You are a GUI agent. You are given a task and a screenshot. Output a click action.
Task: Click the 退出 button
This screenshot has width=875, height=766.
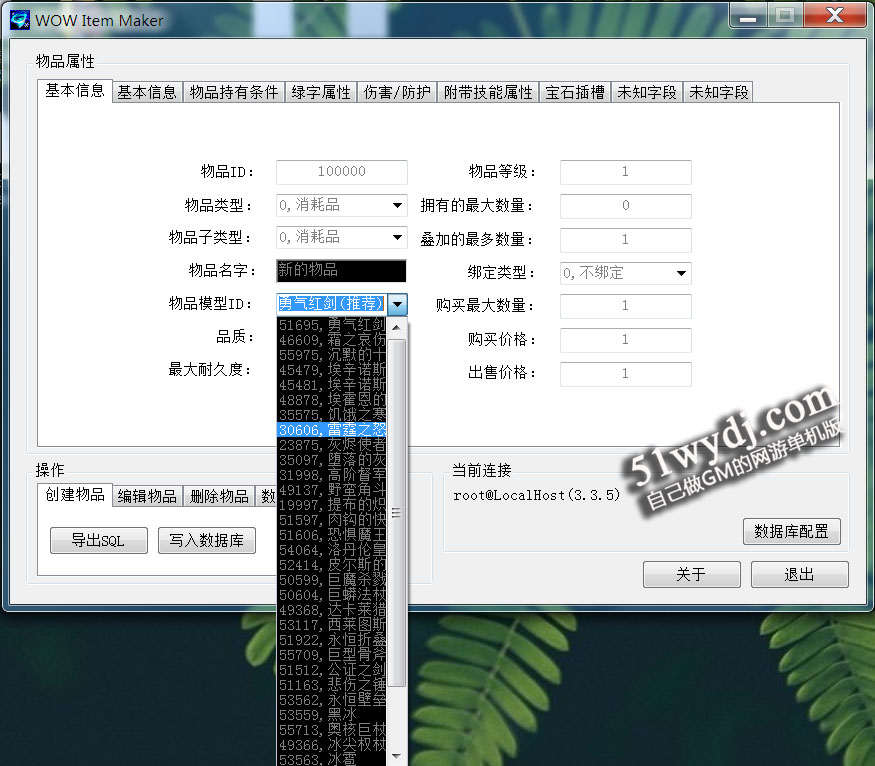point(800,574)
